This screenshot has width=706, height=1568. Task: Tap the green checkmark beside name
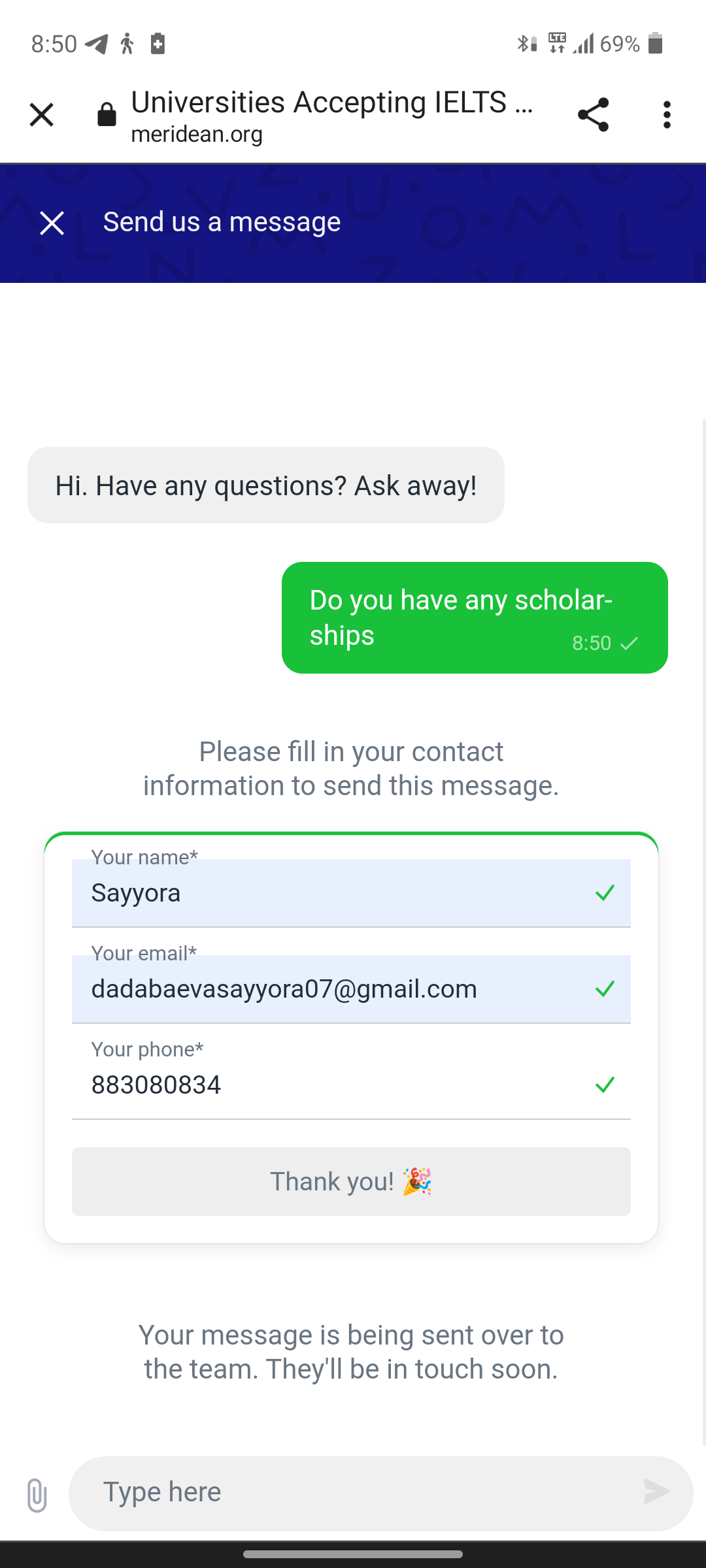click(605, 893)
